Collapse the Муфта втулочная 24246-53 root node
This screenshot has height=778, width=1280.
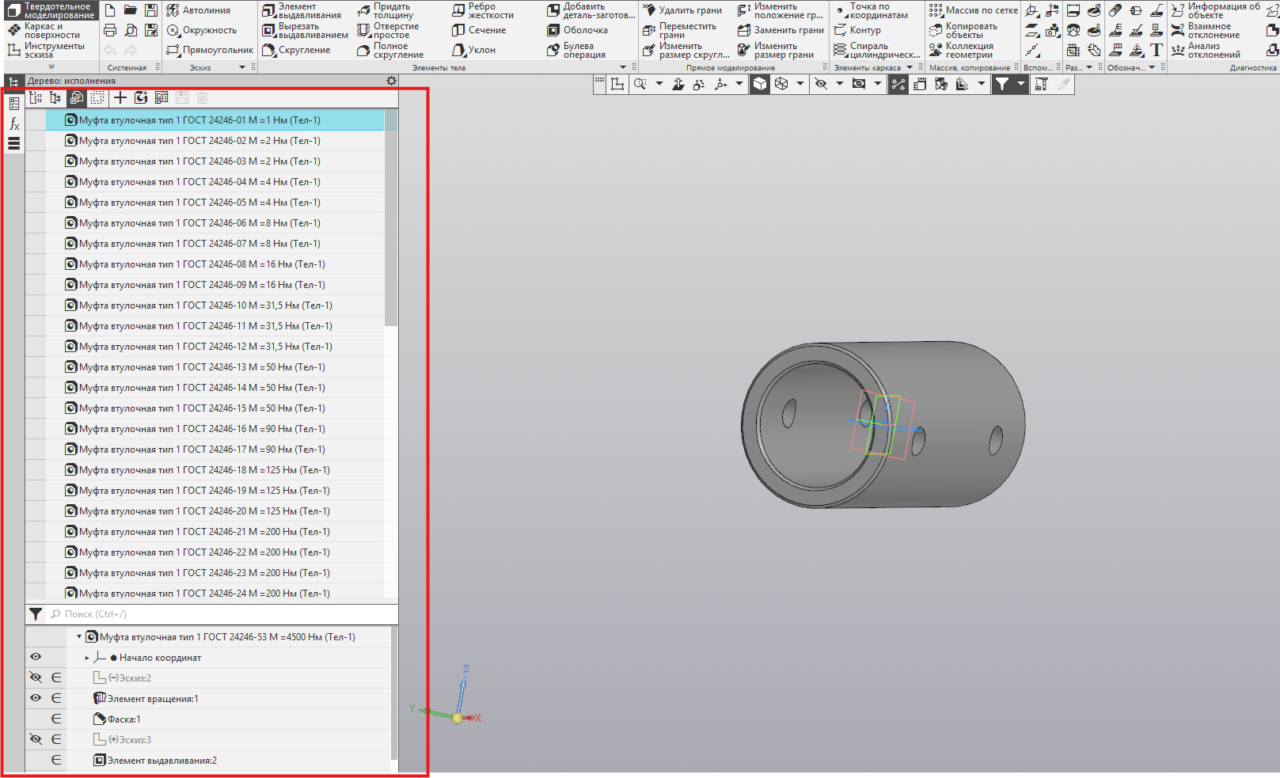pos(79,636)
